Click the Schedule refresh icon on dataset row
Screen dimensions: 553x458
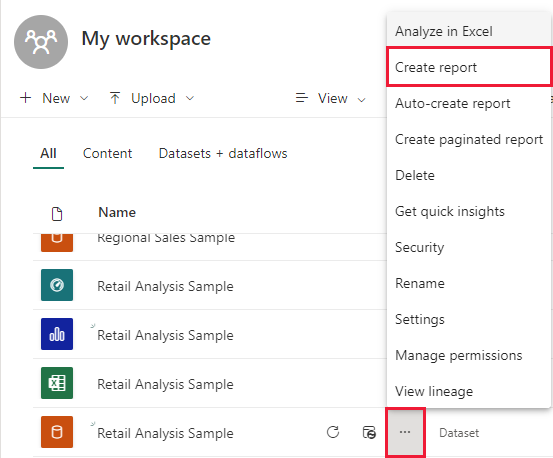369,432
